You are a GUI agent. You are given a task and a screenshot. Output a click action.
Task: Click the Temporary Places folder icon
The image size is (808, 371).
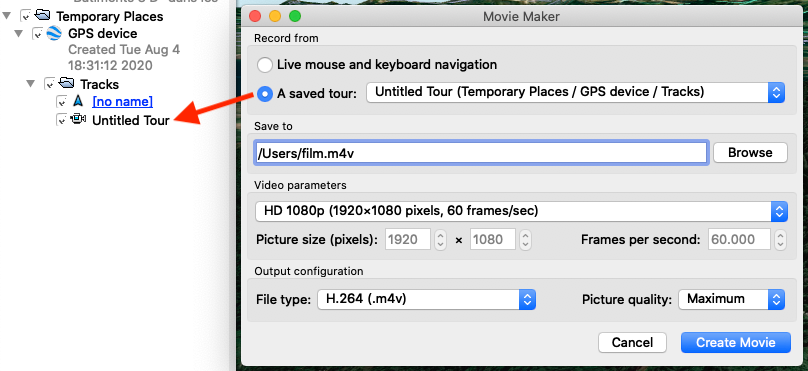[43, 16]
